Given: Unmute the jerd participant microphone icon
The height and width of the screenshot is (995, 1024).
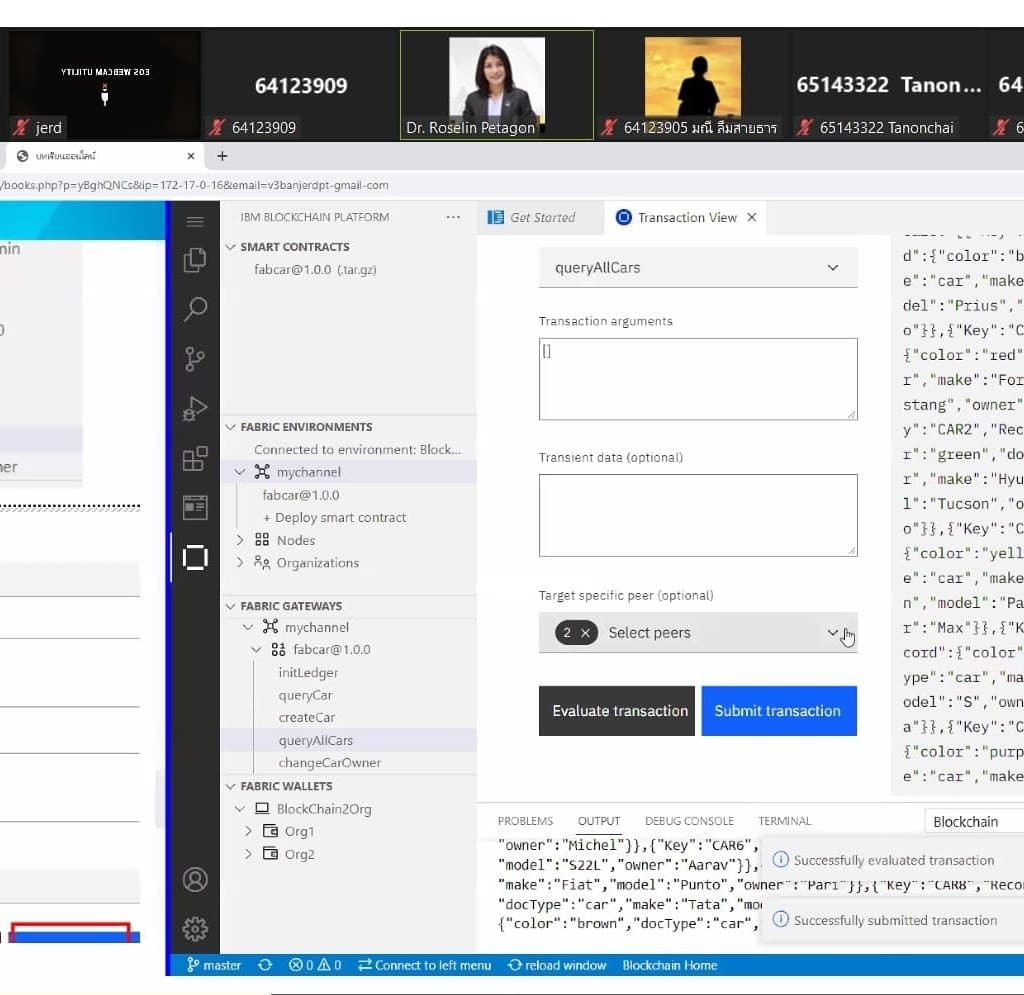Looking at the screenshot, I should (x=22, y=127).
